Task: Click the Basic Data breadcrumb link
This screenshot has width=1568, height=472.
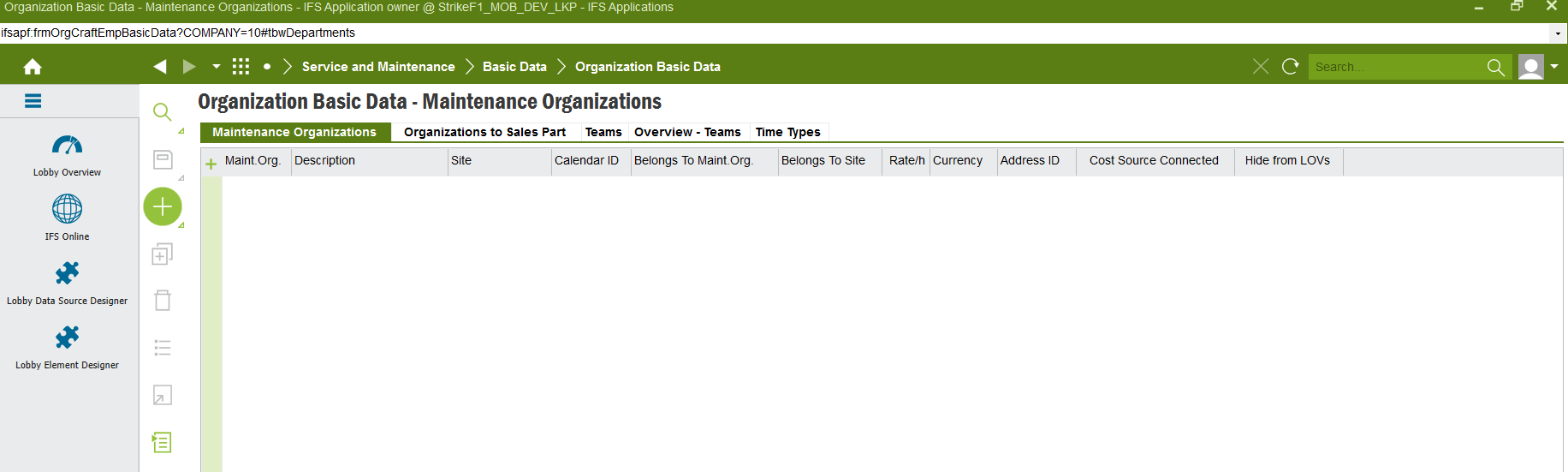Action: 514,67
